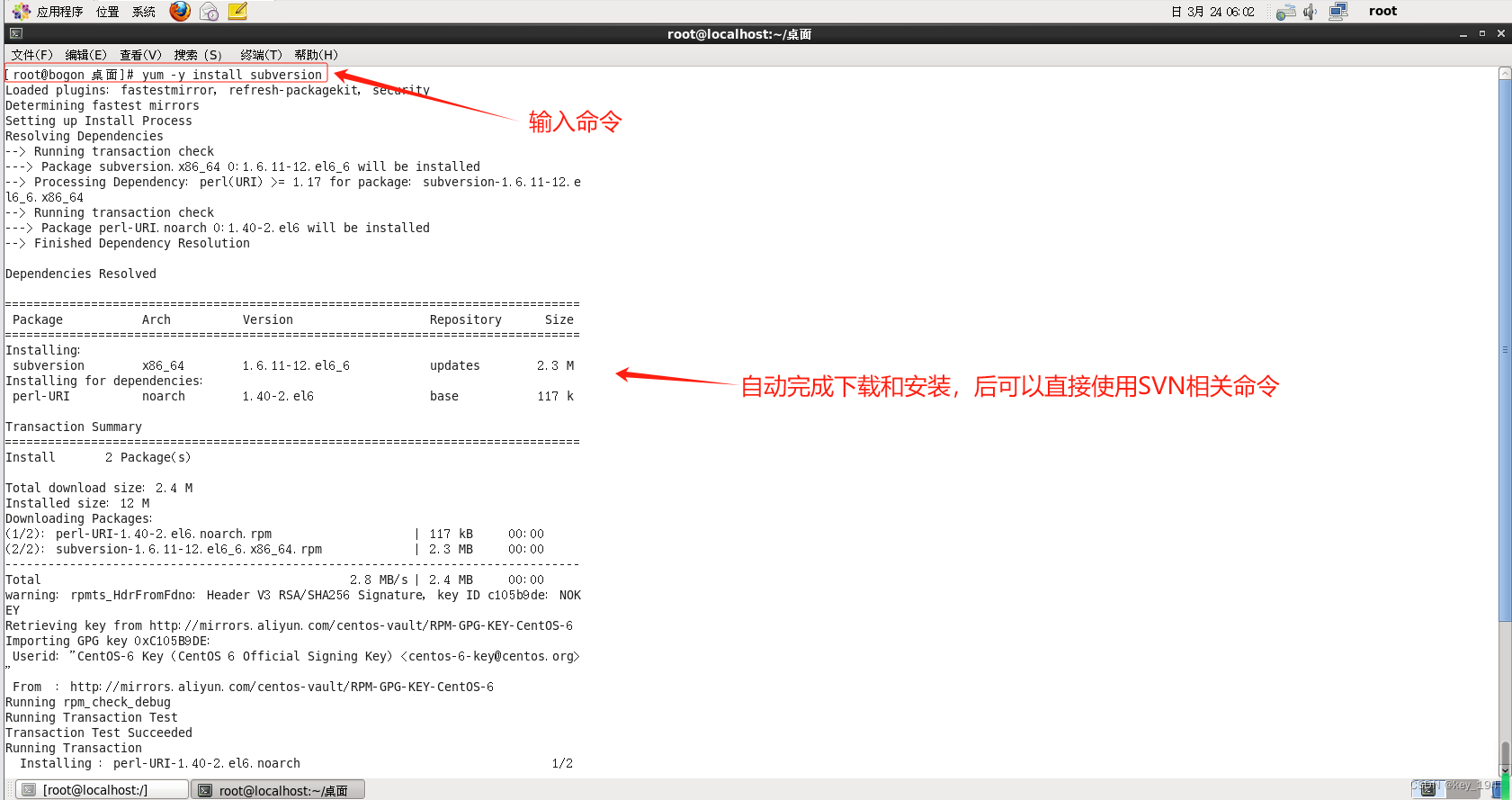Minimize the terminal window
The width and height of the screenshot is (1512, 800).
[x=1463, y=34]
